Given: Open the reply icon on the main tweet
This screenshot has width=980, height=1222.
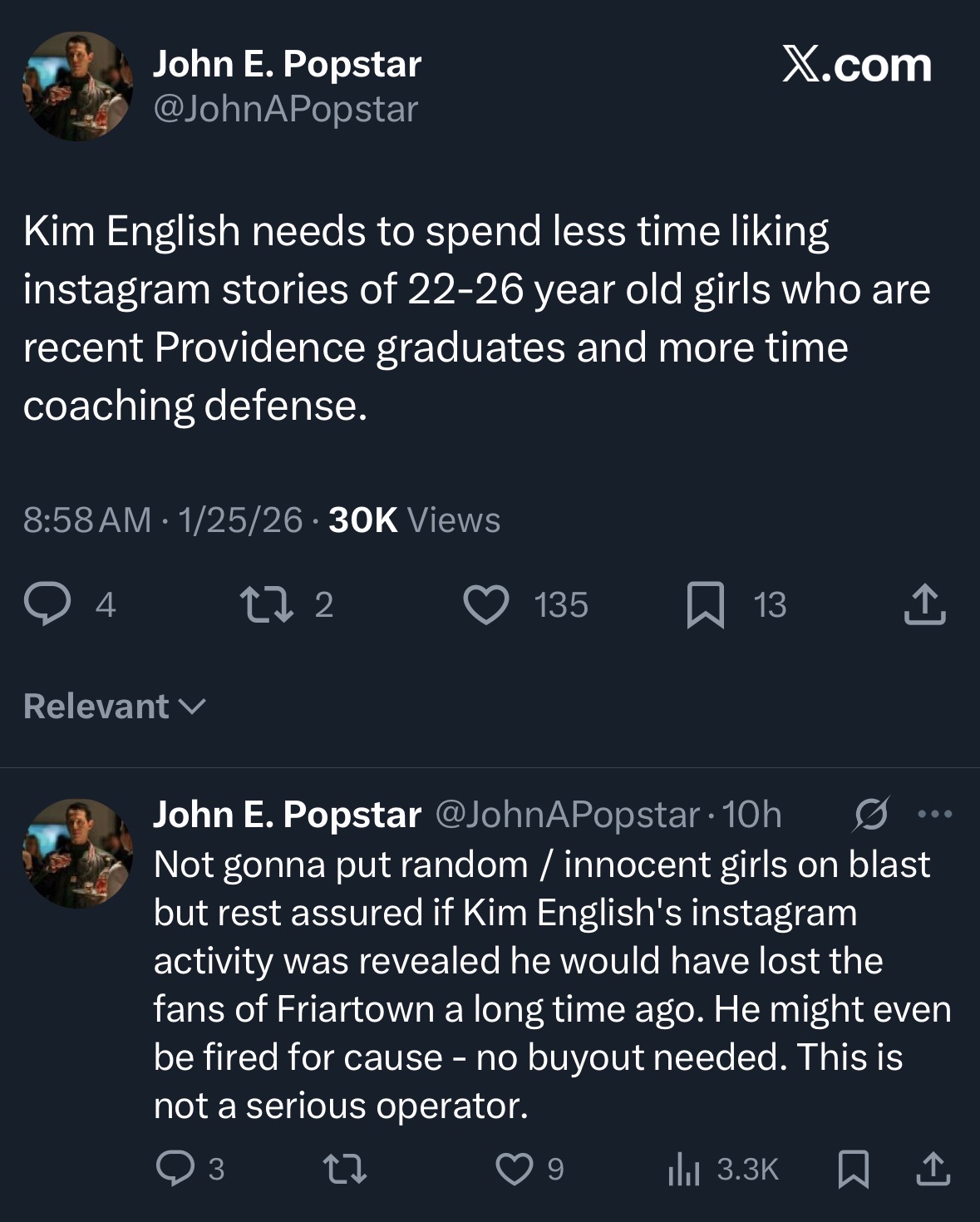Looking at the screenshot, I should click(50, 605).
